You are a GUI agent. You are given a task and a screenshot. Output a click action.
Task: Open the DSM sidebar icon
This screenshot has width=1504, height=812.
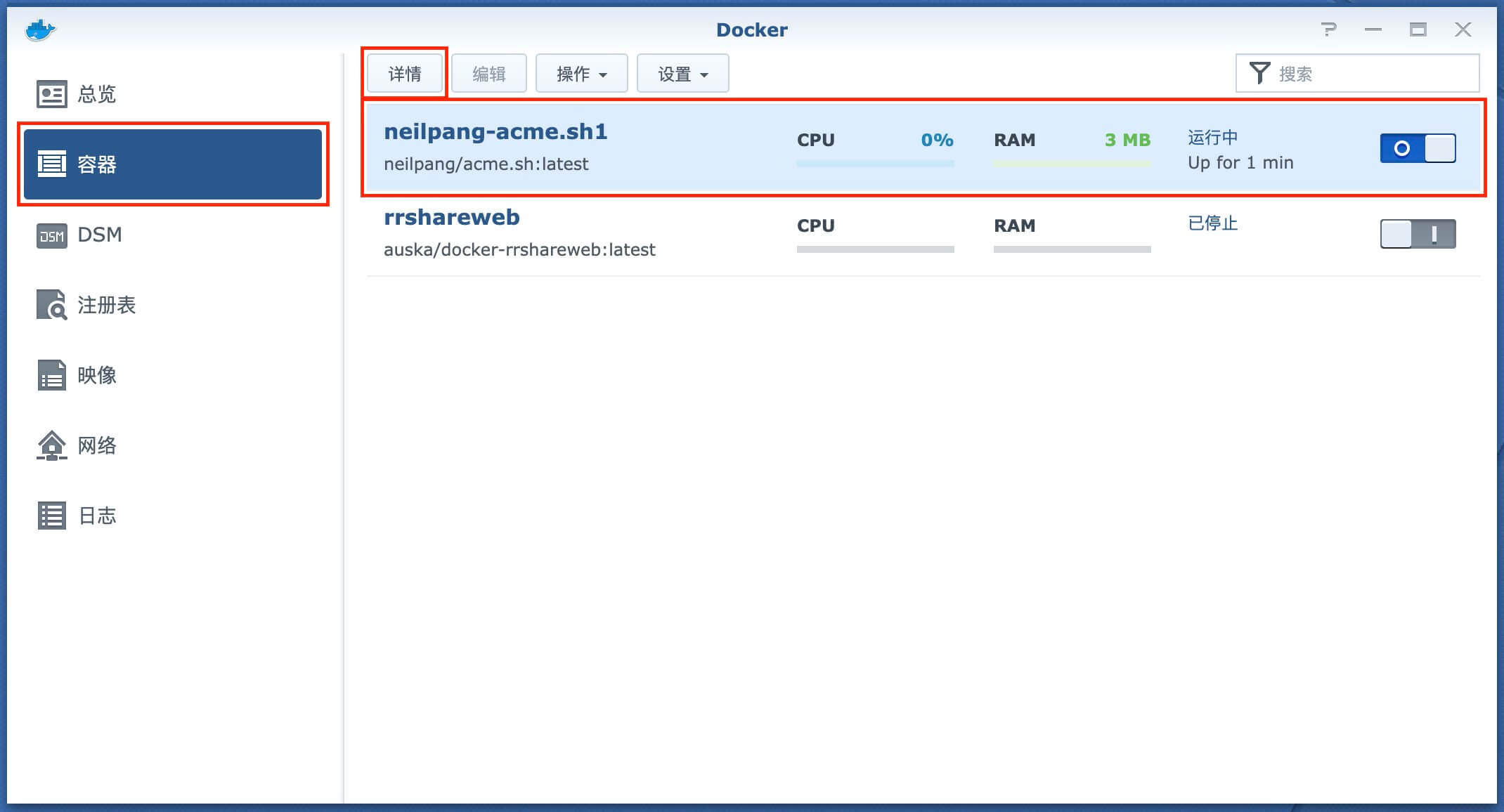pyautogui.click(x=51, y=235)
